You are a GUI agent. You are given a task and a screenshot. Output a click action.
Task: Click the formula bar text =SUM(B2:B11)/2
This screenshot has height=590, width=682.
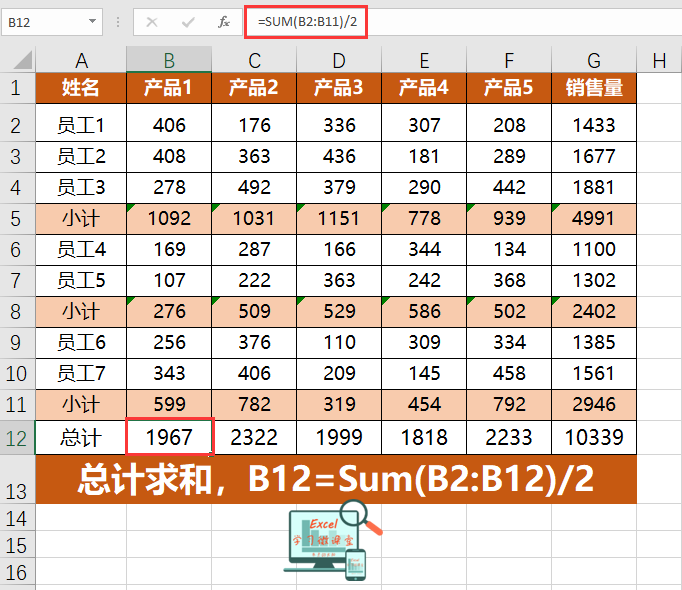click(307, 21)
